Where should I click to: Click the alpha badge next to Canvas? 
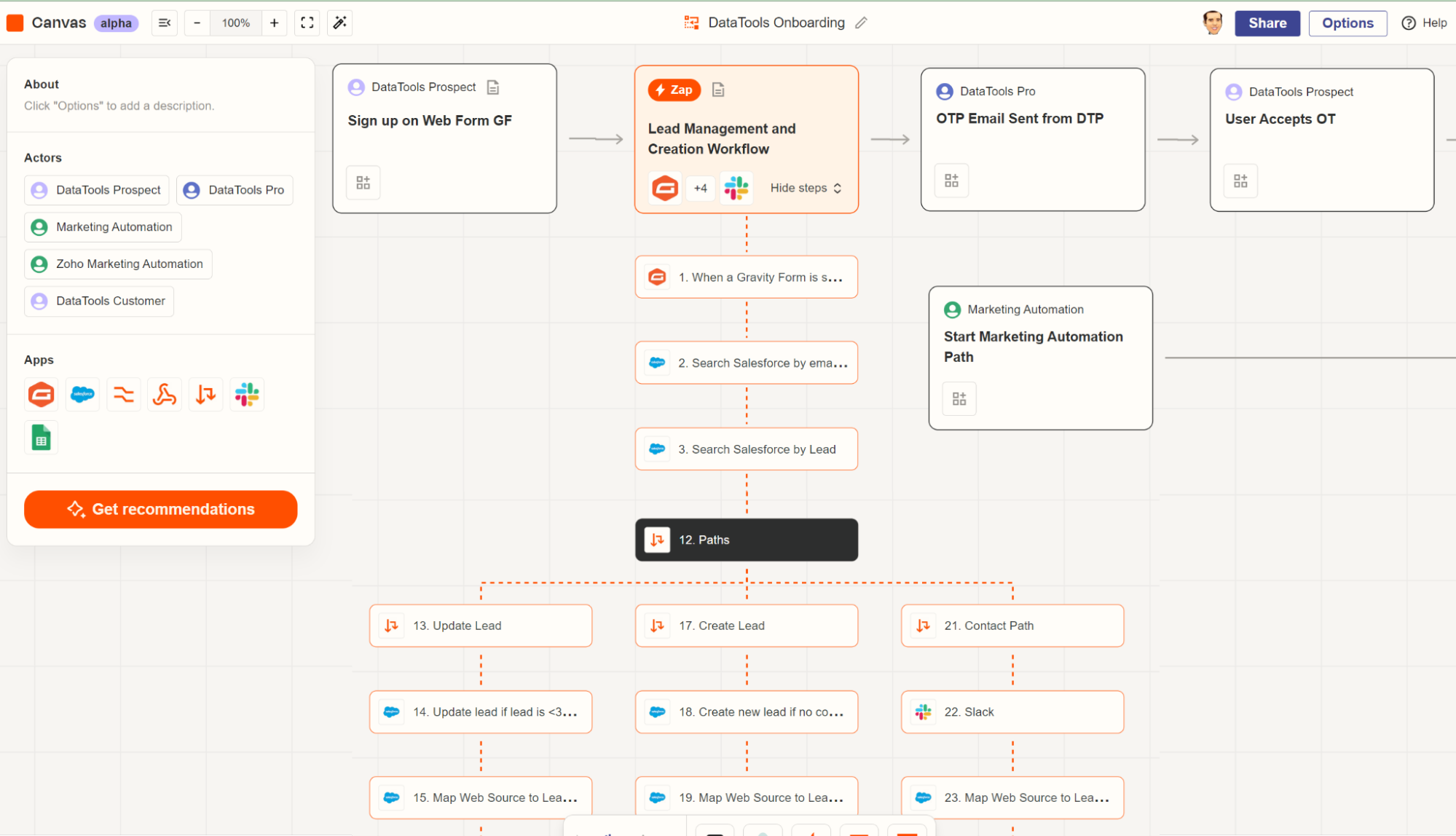pos(116,23)
